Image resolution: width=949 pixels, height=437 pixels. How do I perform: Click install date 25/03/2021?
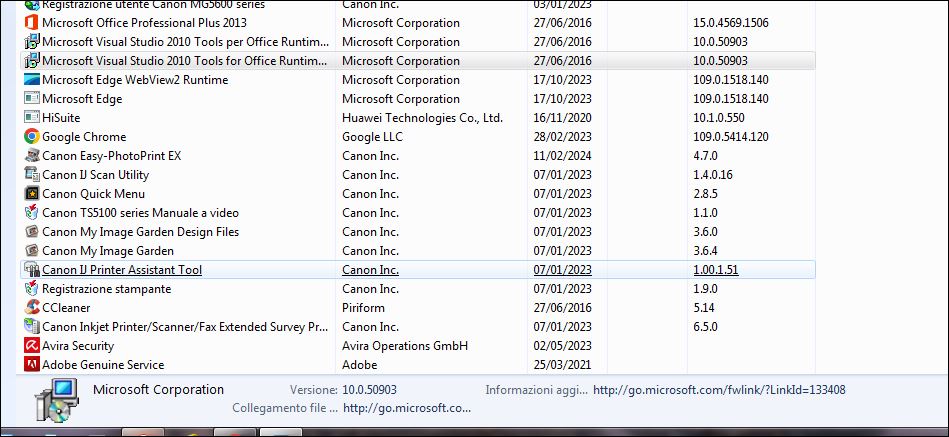[563, 365]
